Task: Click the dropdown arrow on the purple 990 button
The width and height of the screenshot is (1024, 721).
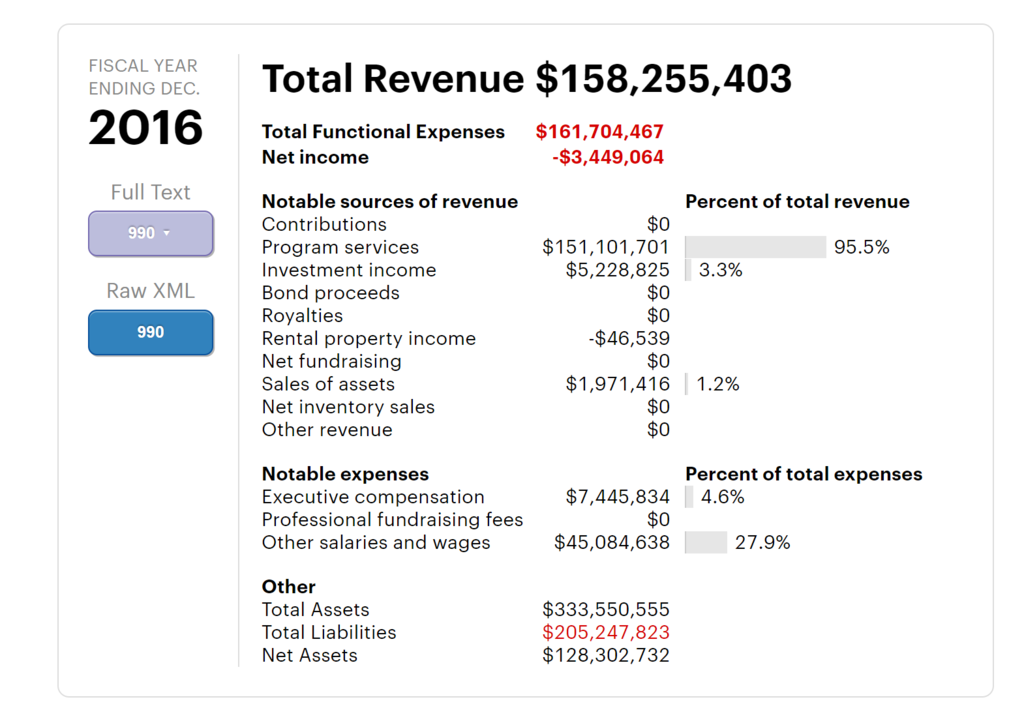Action: (167, 234)
